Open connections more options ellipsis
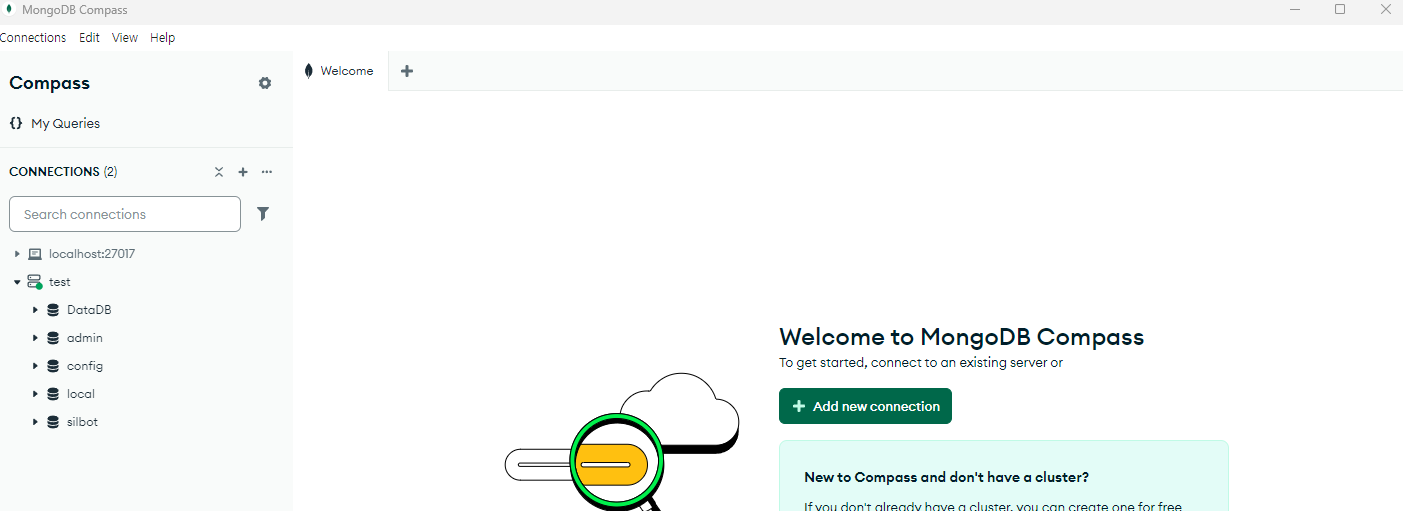1403x511 pixels. [267, 172]
